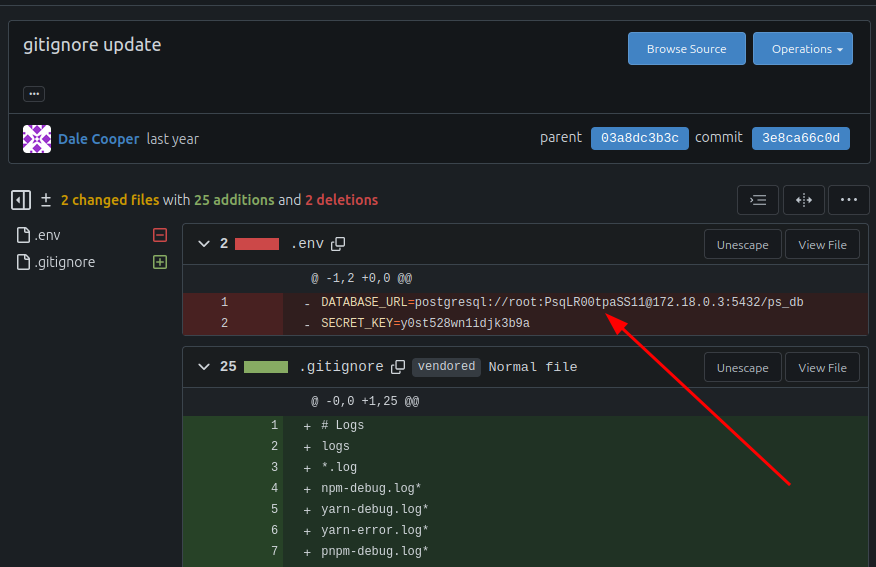876x567 pixels.
Task: Open diff options three-dot menu
Action: [x=849, y=200]
